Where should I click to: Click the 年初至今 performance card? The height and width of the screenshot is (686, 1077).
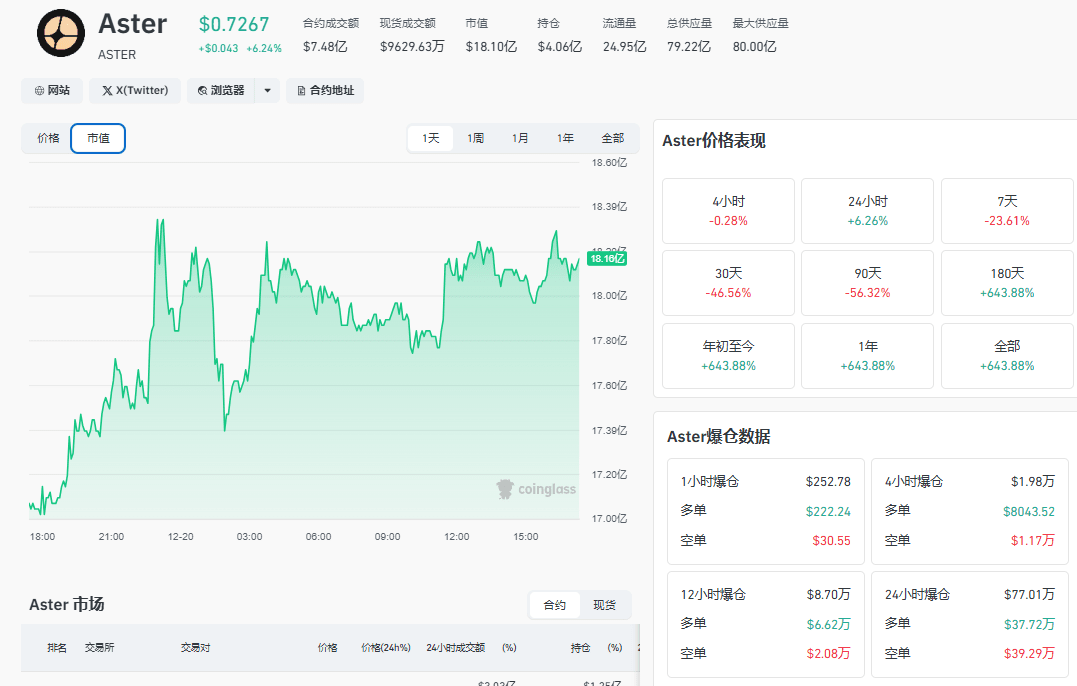(x=728, y=356)
